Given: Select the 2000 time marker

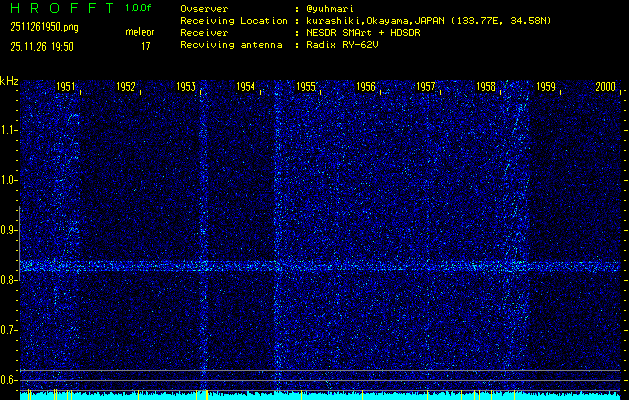Looking at the screenshot, I should (x=606, y=87).
